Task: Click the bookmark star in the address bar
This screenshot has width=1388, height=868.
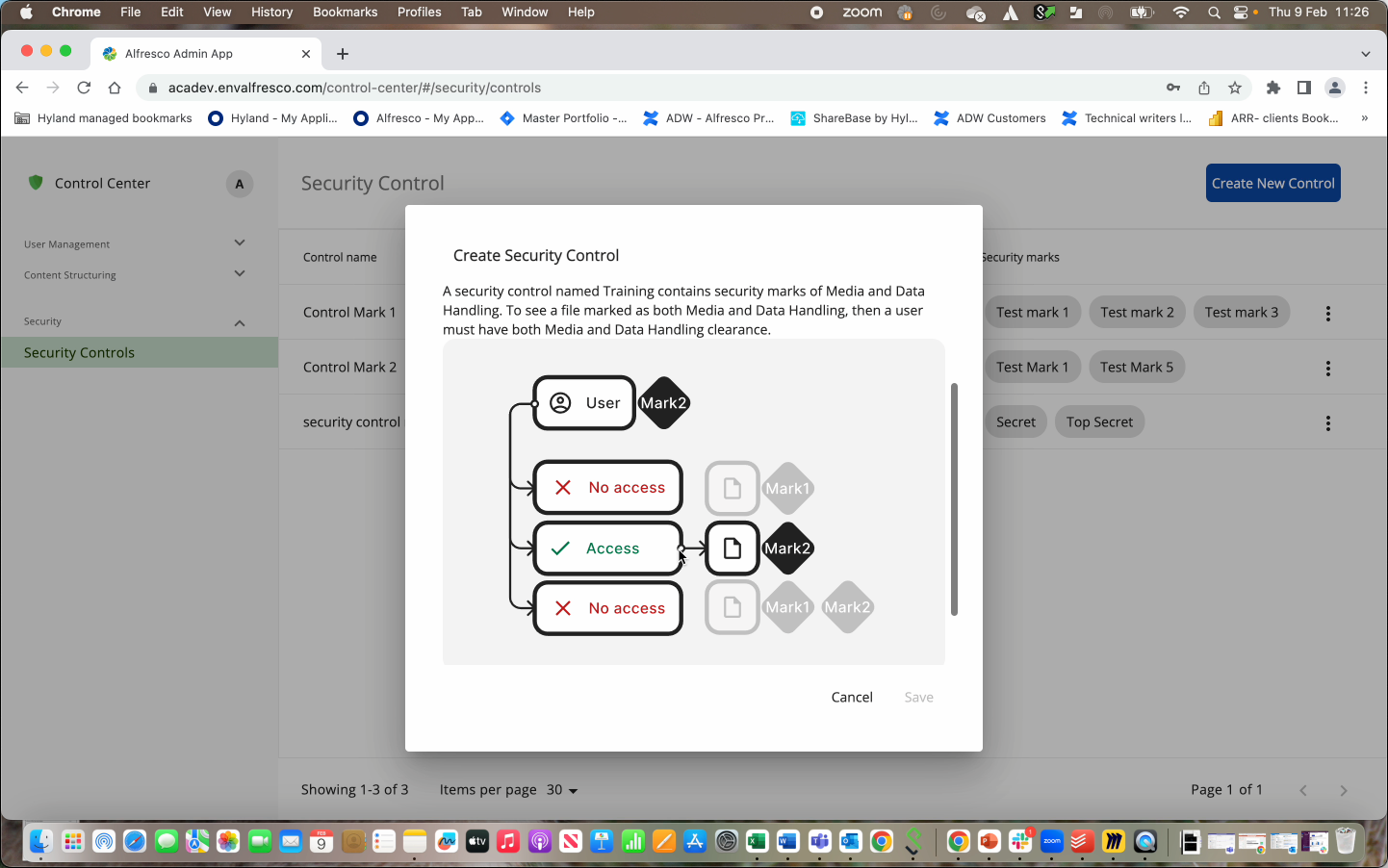Action: pos(1235,87)
